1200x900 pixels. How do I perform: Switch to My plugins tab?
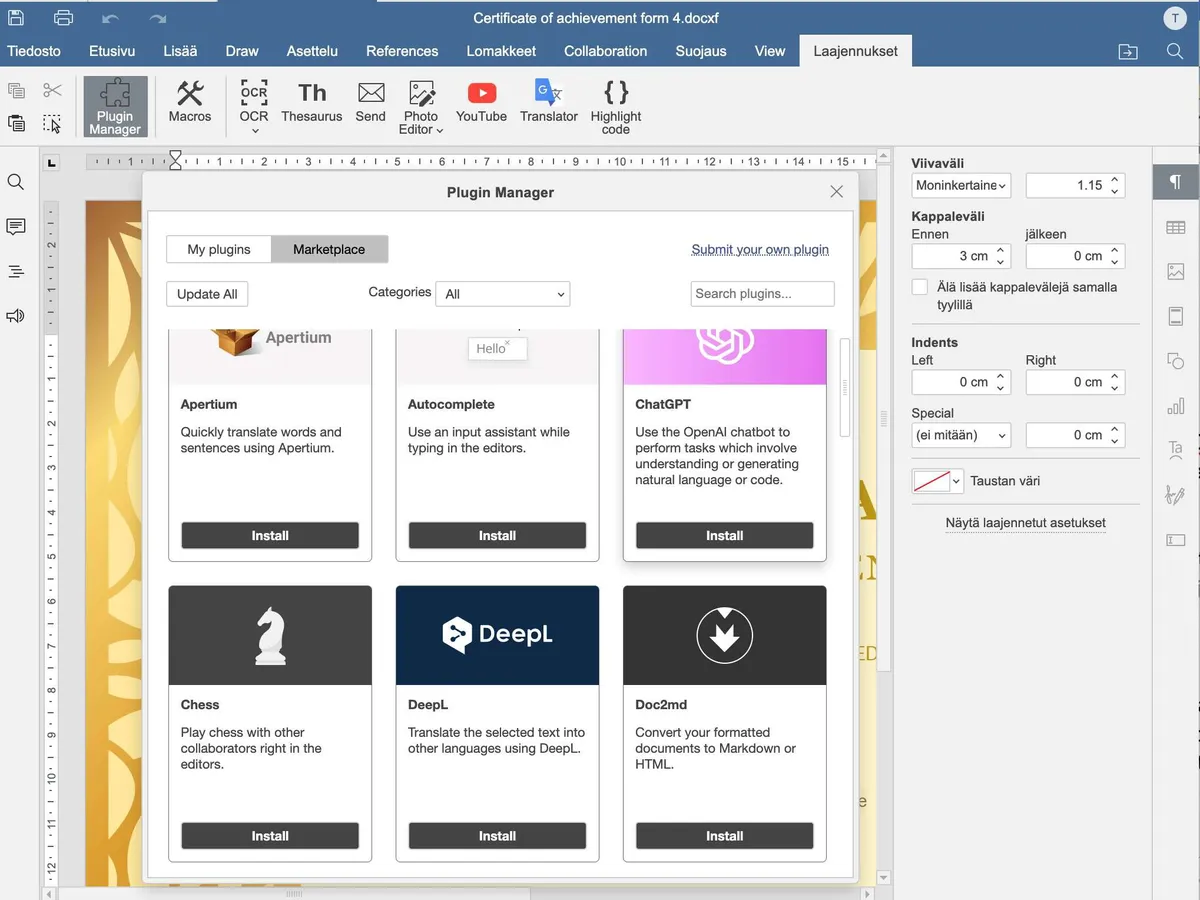point(219,249)
